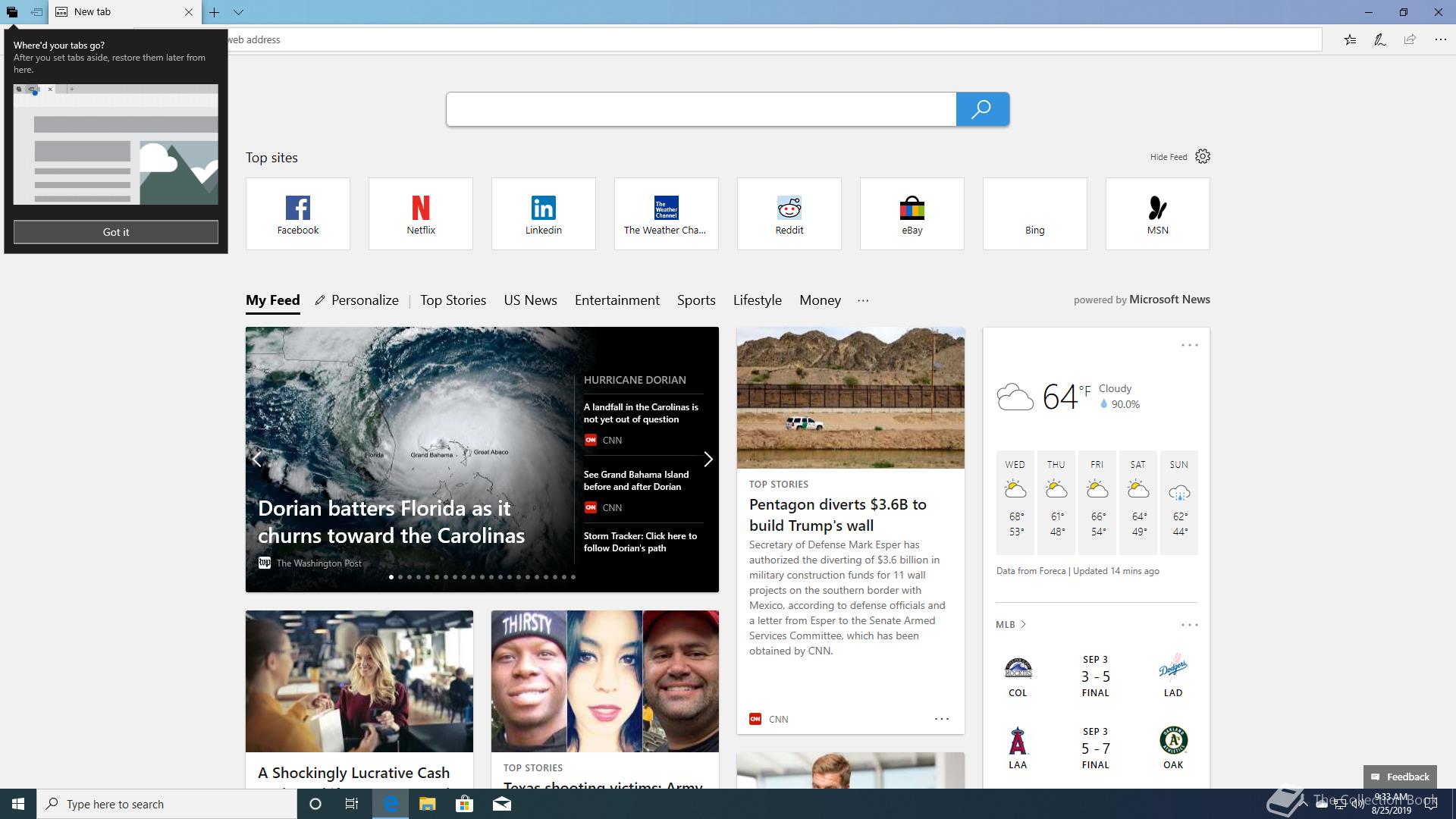
Task: Switch to the US News tab
Action: [531, 300]
